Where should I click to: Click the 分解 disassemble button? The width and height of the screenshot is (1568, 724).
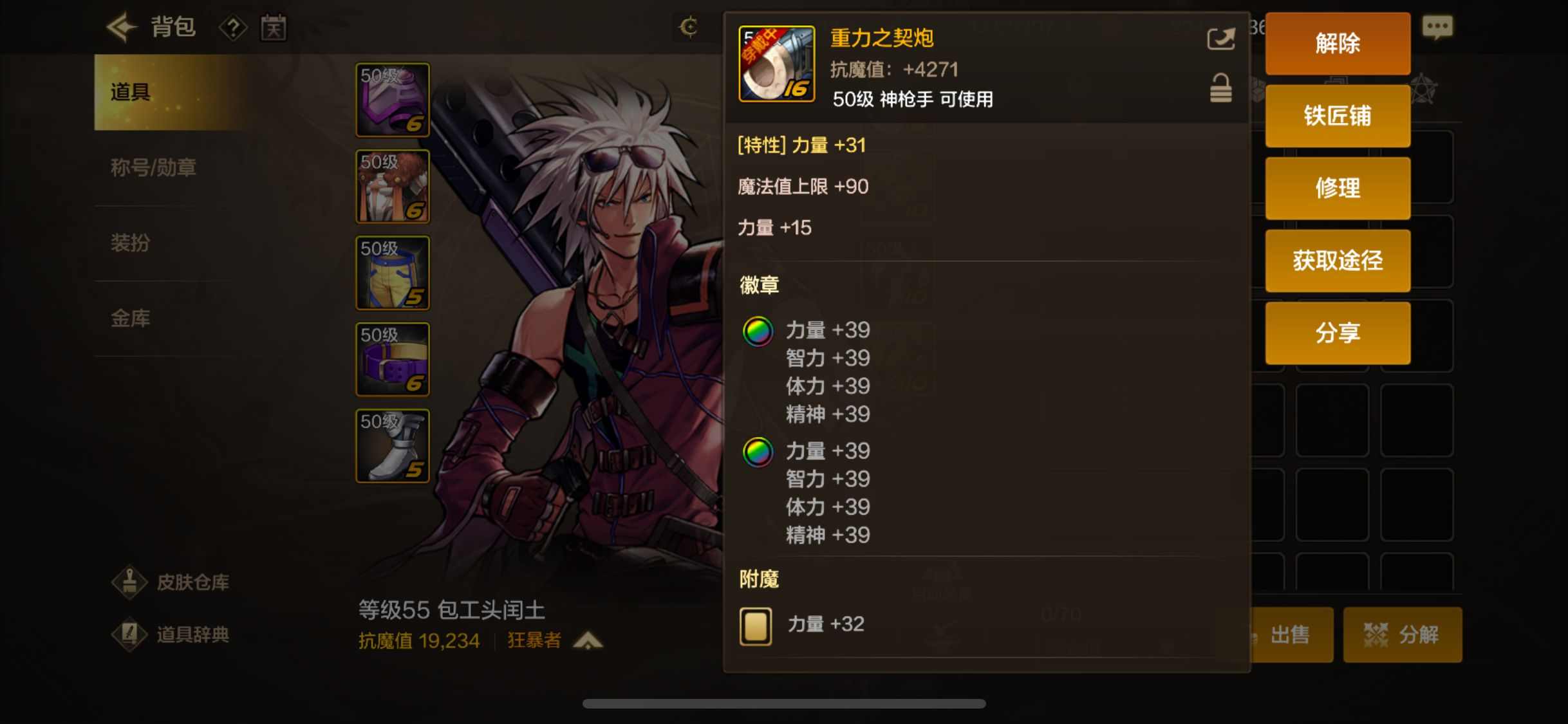point(1402,635)
